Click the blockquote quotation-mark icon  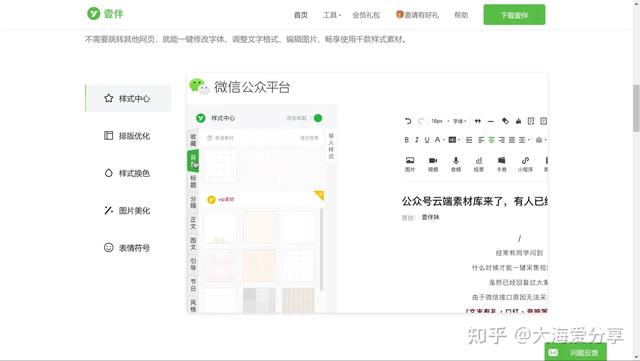click(x=478, y=121)
